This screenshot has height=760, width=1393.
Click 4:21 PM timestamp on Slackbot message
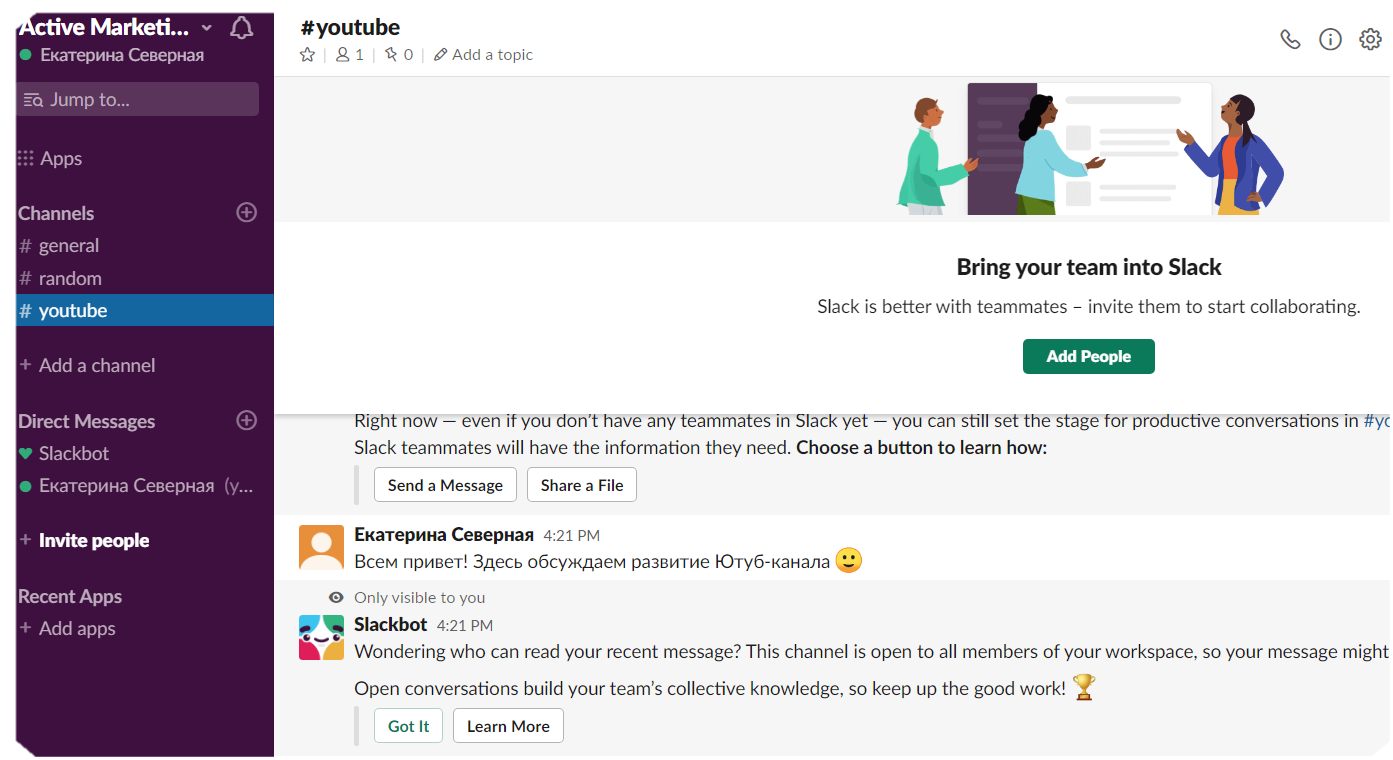click(465, 625)
